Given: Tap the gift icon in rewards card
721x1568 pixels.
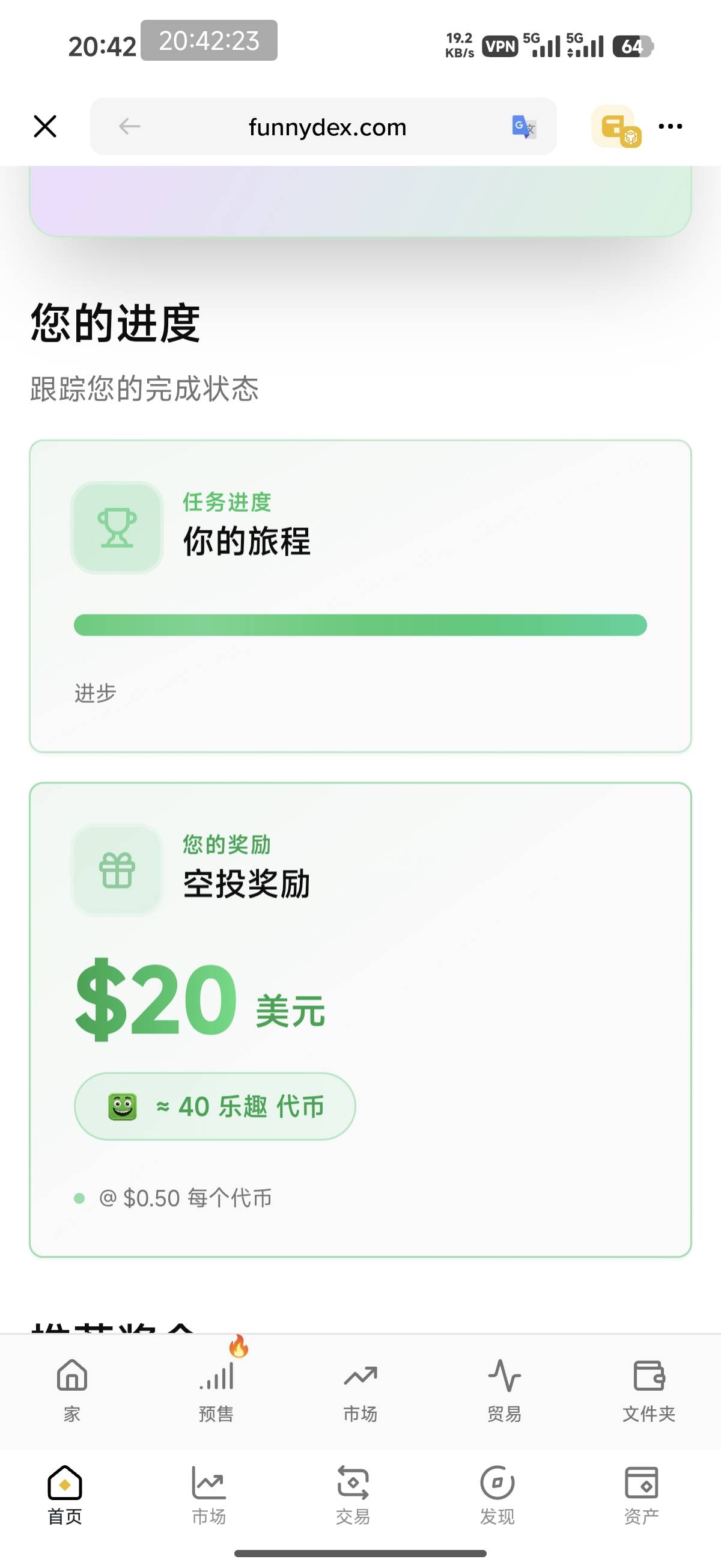Looking at the screenshot, I should pos(117,870).
